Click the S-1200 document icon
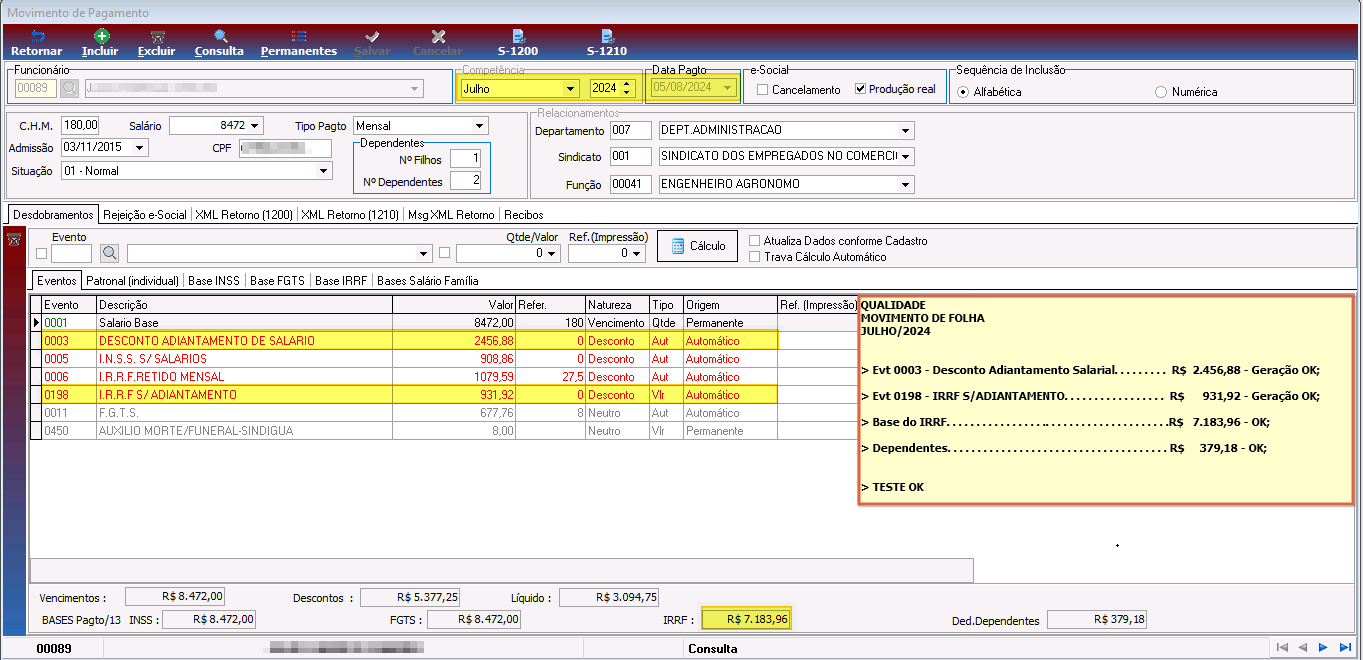1363x660 pixels. [x=518, y=36]
